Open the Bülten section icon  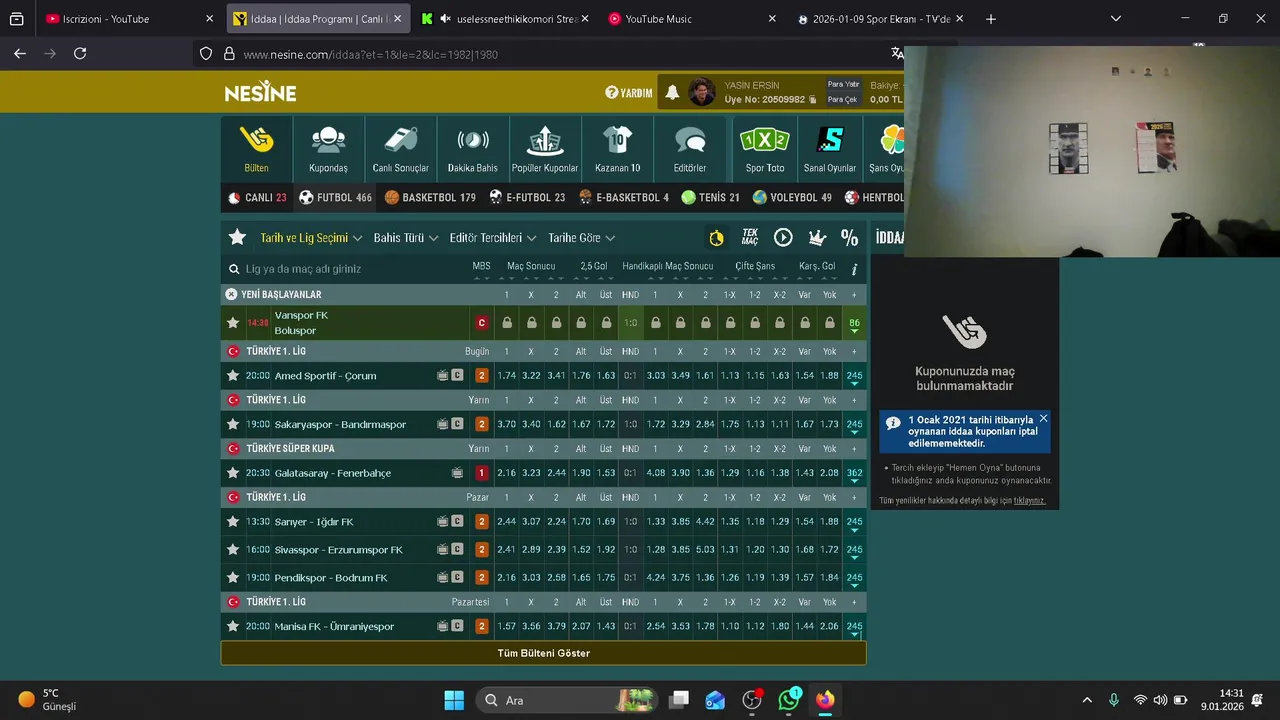pos(257,149)
